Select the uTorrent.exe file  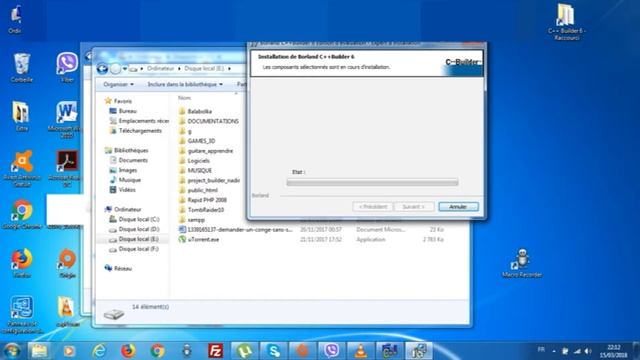coord(199,239)
